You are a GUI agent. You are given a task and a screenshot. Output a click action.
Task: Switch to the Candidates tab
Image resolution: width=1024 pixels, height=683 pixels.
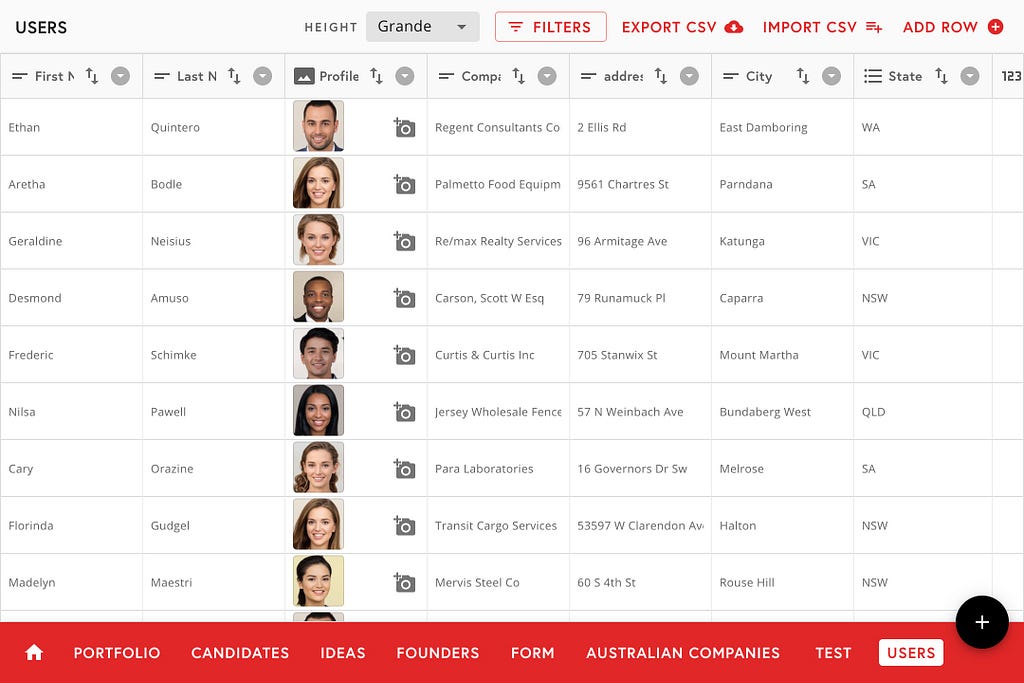tap(240, 653)
